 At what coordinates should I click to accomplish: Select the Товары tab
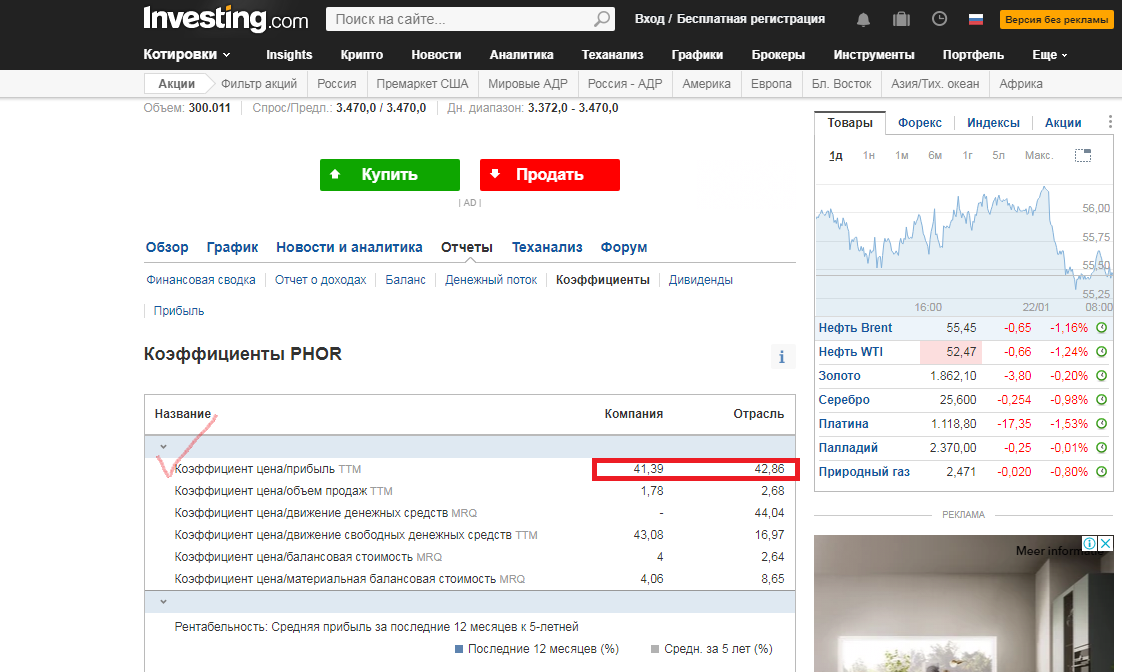[x=850, y=122]
